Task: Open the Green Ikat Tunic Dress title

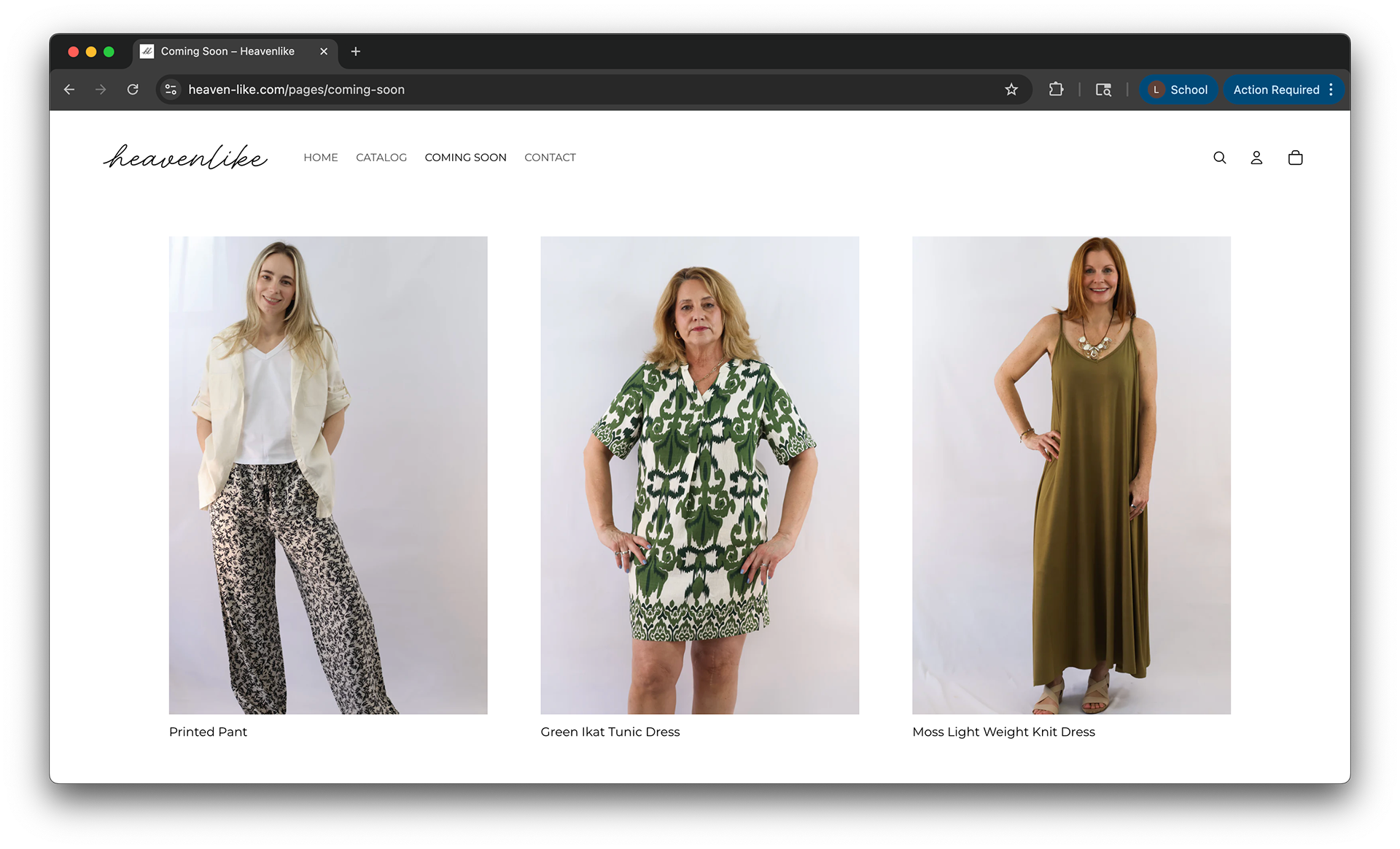Action: click(610, 732)
